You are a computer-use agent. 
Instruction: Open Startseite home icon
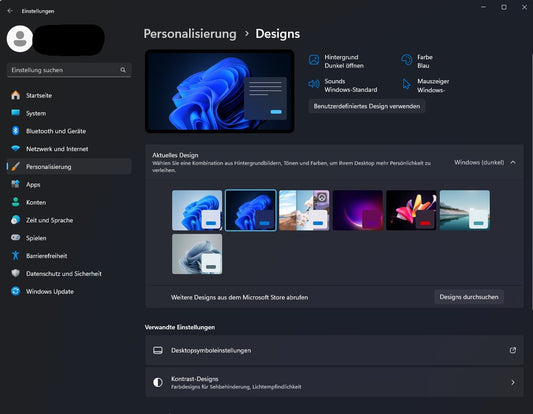click(15, 95)
